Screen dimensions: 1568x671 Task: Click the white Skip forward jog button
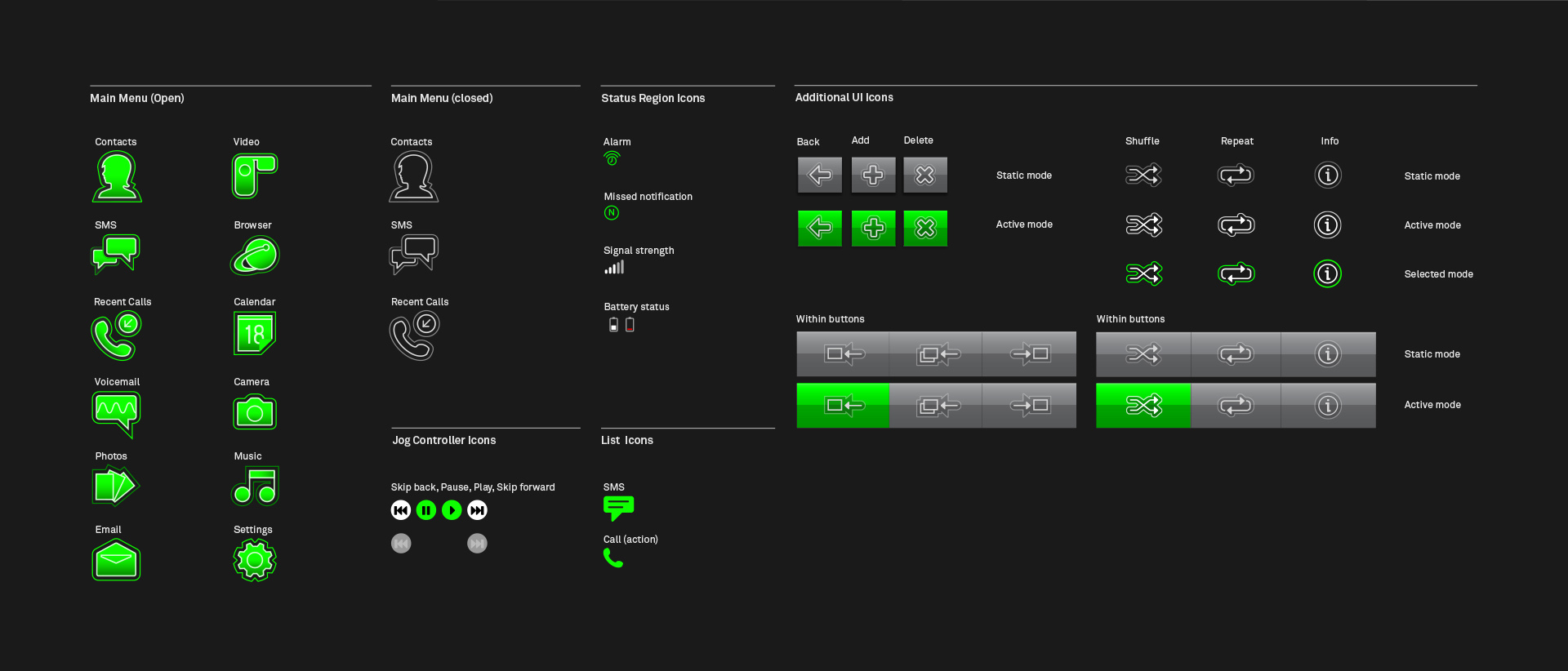pos(477,510)
